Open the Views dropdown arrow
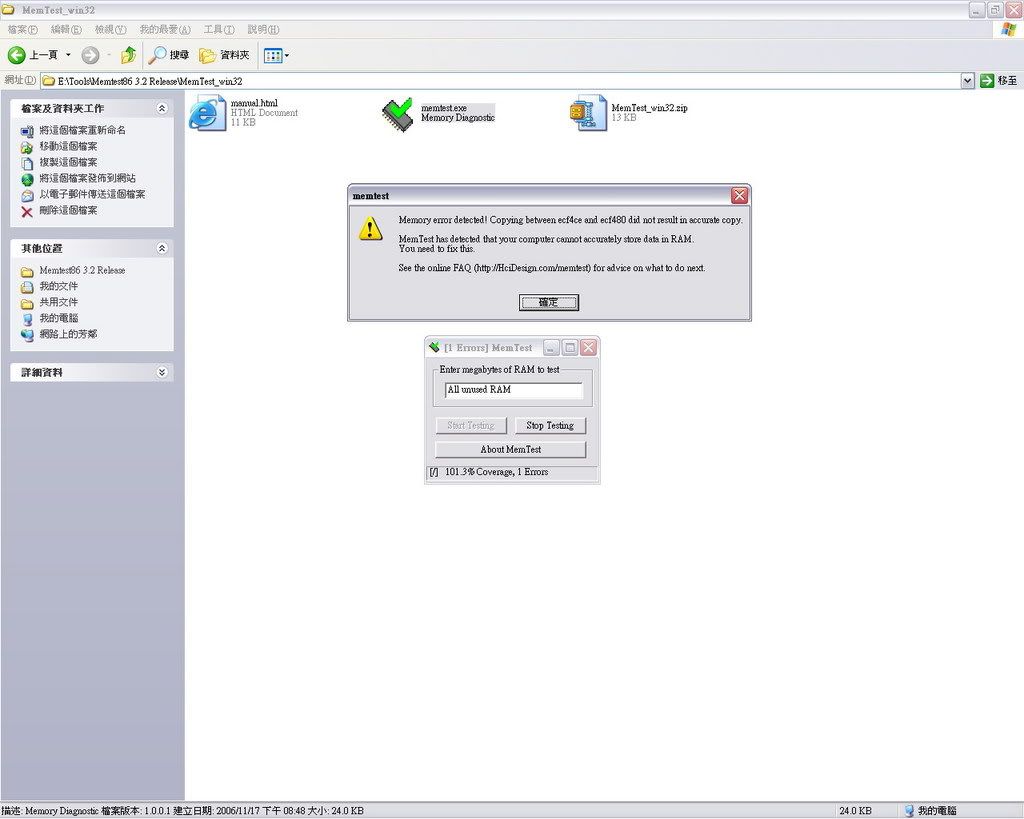Screen dimensions: 1024x819 287,56
